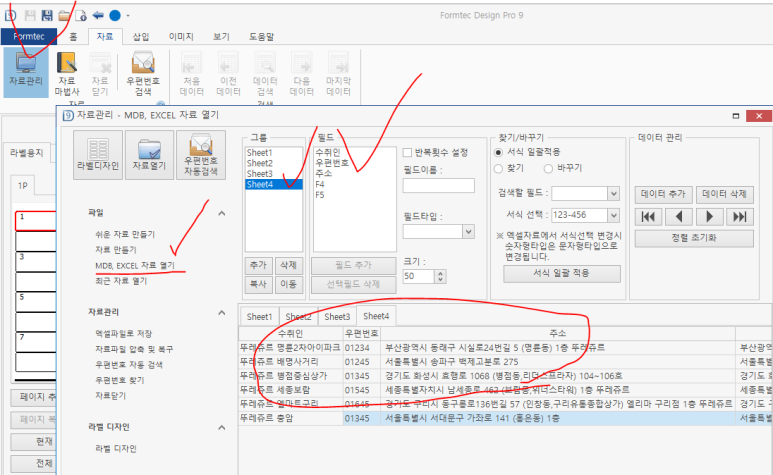Click the open folder quick toolbar icon
The width and height of the screenshot is (773, 475).
(64, 15)
